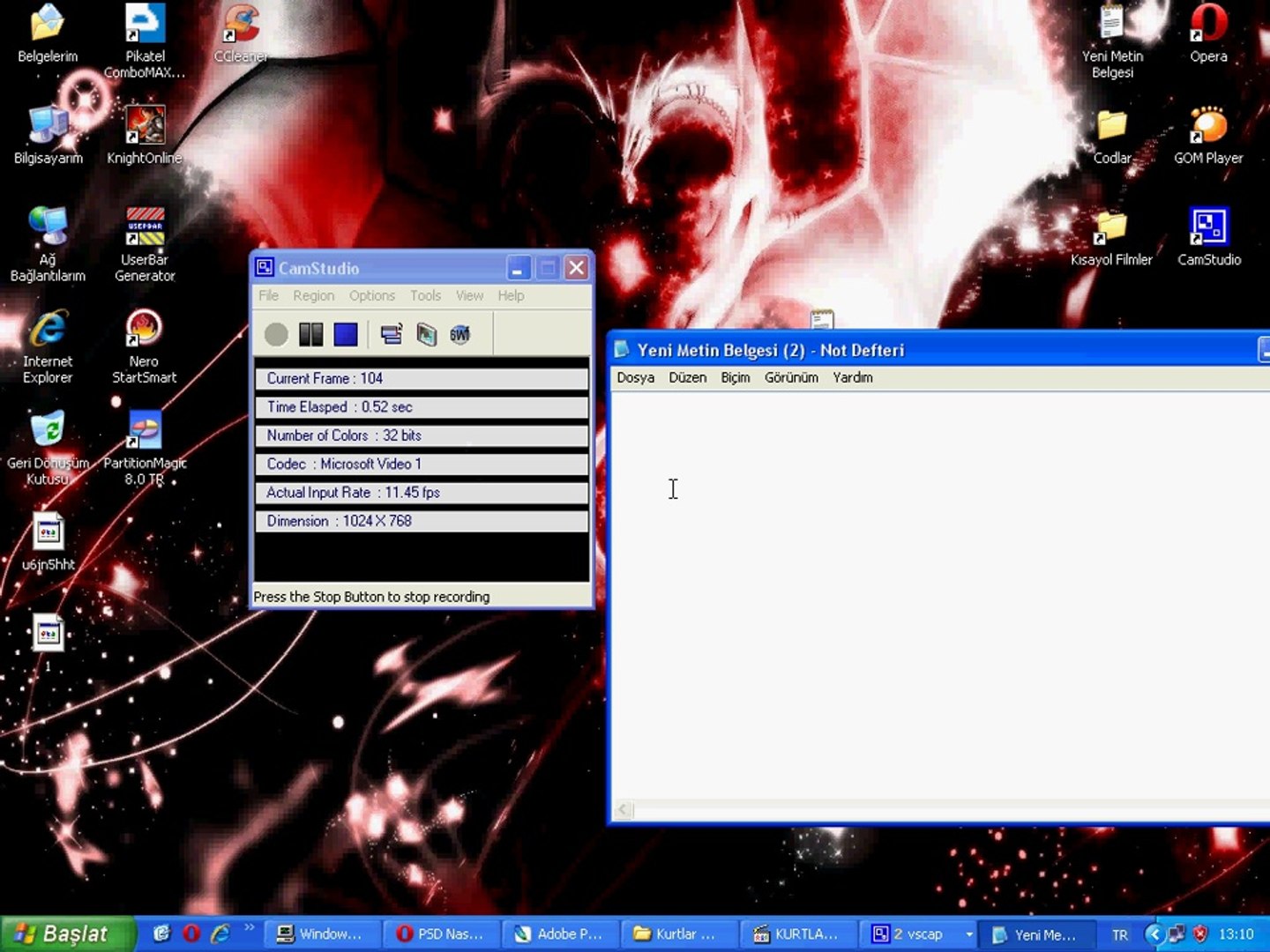Stop the CamStudio recording with the blue square

point(346,334)
